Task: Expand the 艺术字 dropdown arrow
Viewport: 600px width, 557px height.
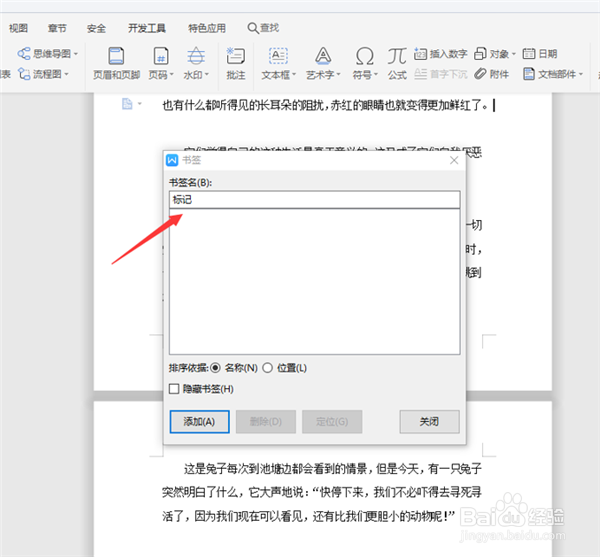Action: click(x=338, y=75)
